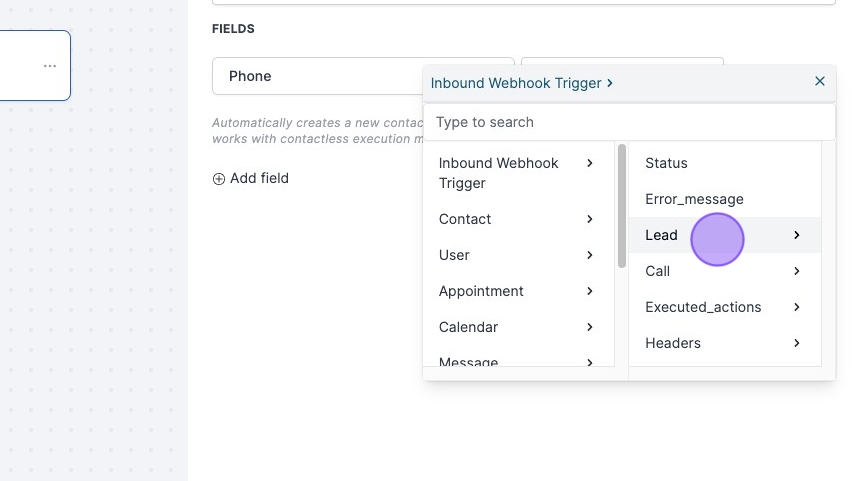Click the Add field link
The width and height of the screenshot is (860, 481).
(259, 178)
